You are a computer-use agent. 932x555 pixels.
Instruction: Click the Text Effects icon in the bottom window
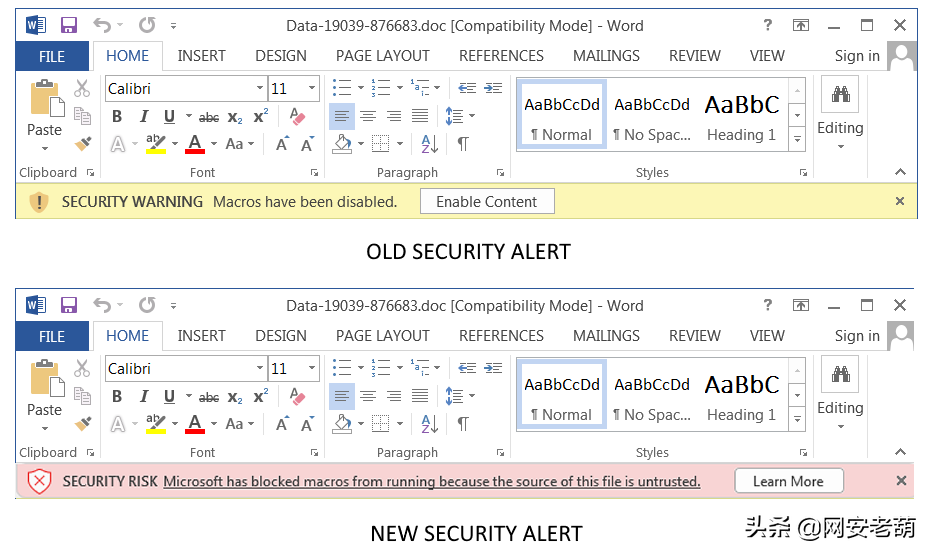[x=118, y=424]
